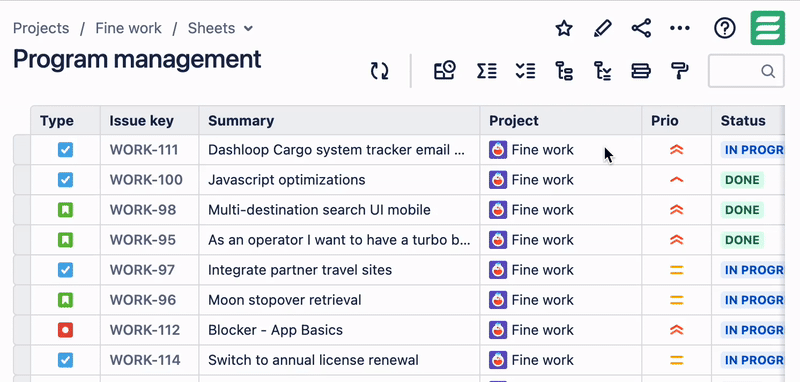Image resolution: width=800 pixels, height=382 pixels.
Task: Open issue WORK-100
Action: [146, 180]
